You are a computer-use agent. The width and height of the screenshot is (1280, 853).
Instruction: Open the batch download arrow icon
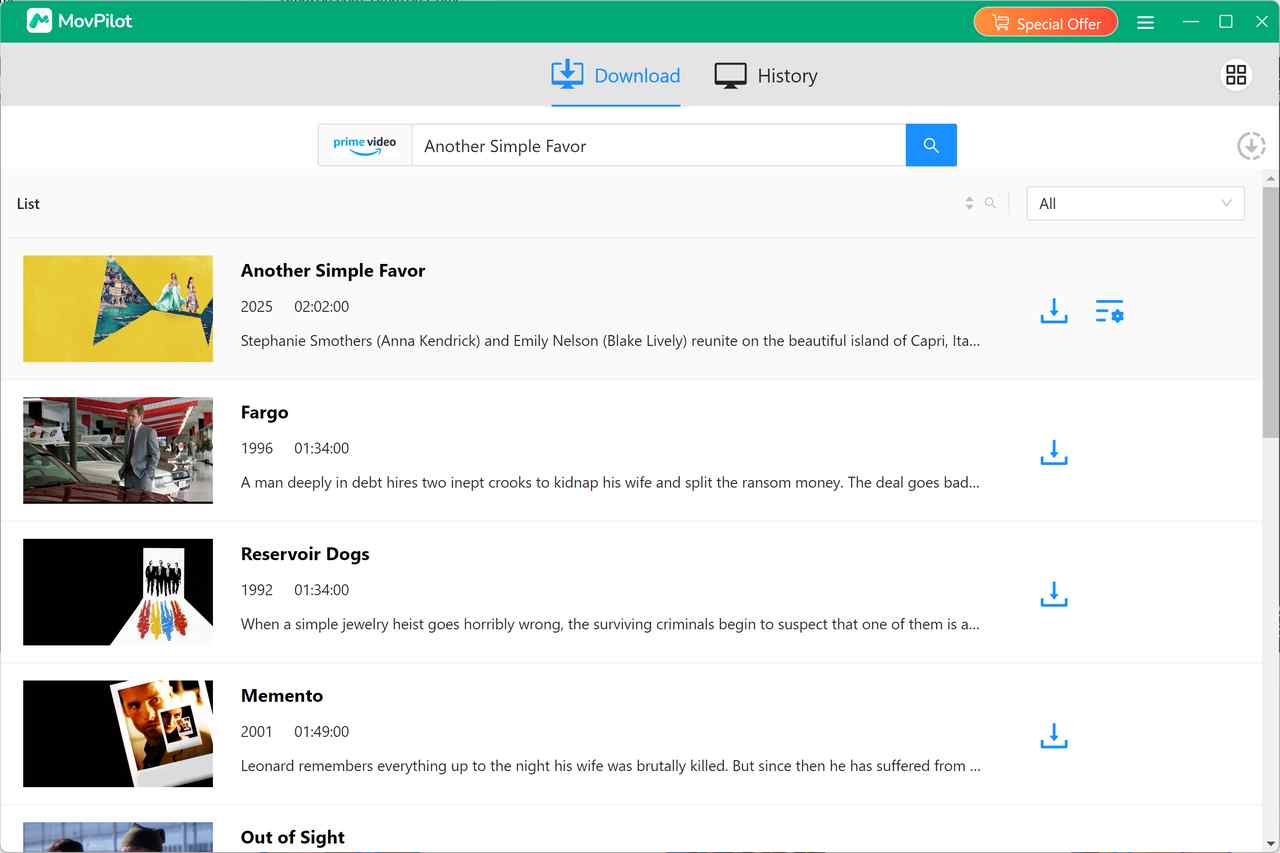tap(1251, 145)
